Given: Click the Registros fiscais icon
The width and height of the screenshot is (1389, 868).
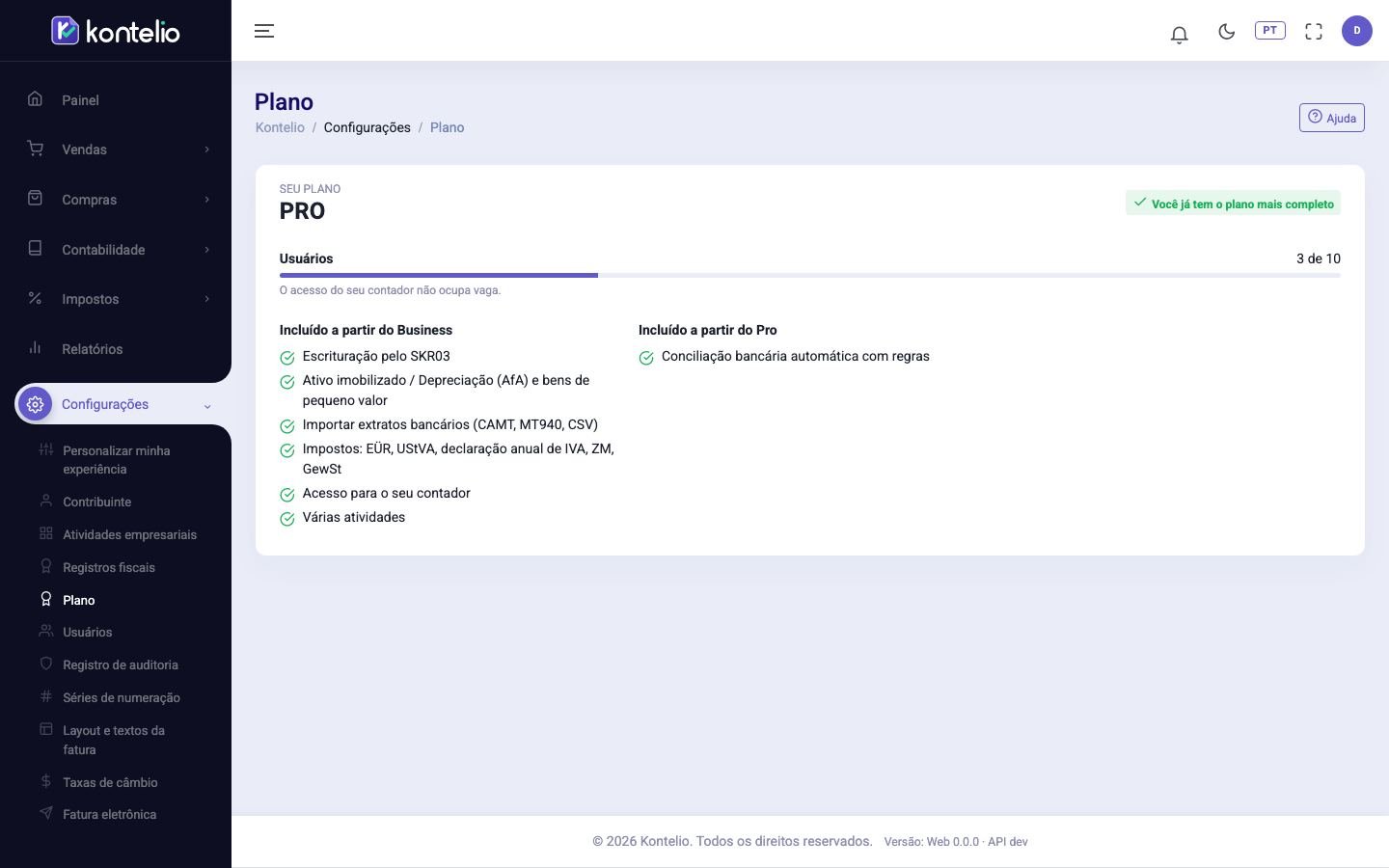Looking at the screenshot, I should click(x=45, y=566).
